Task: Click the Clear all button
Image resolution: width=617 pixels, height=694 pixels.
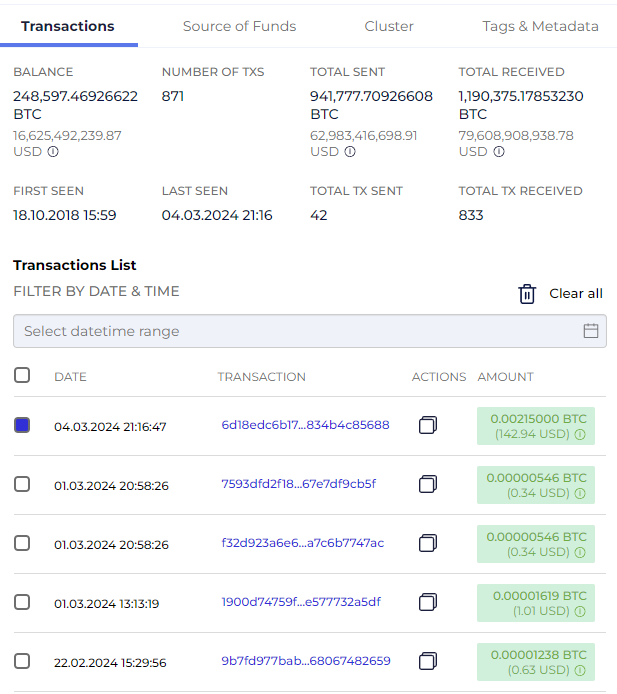Action: [576, 293]
